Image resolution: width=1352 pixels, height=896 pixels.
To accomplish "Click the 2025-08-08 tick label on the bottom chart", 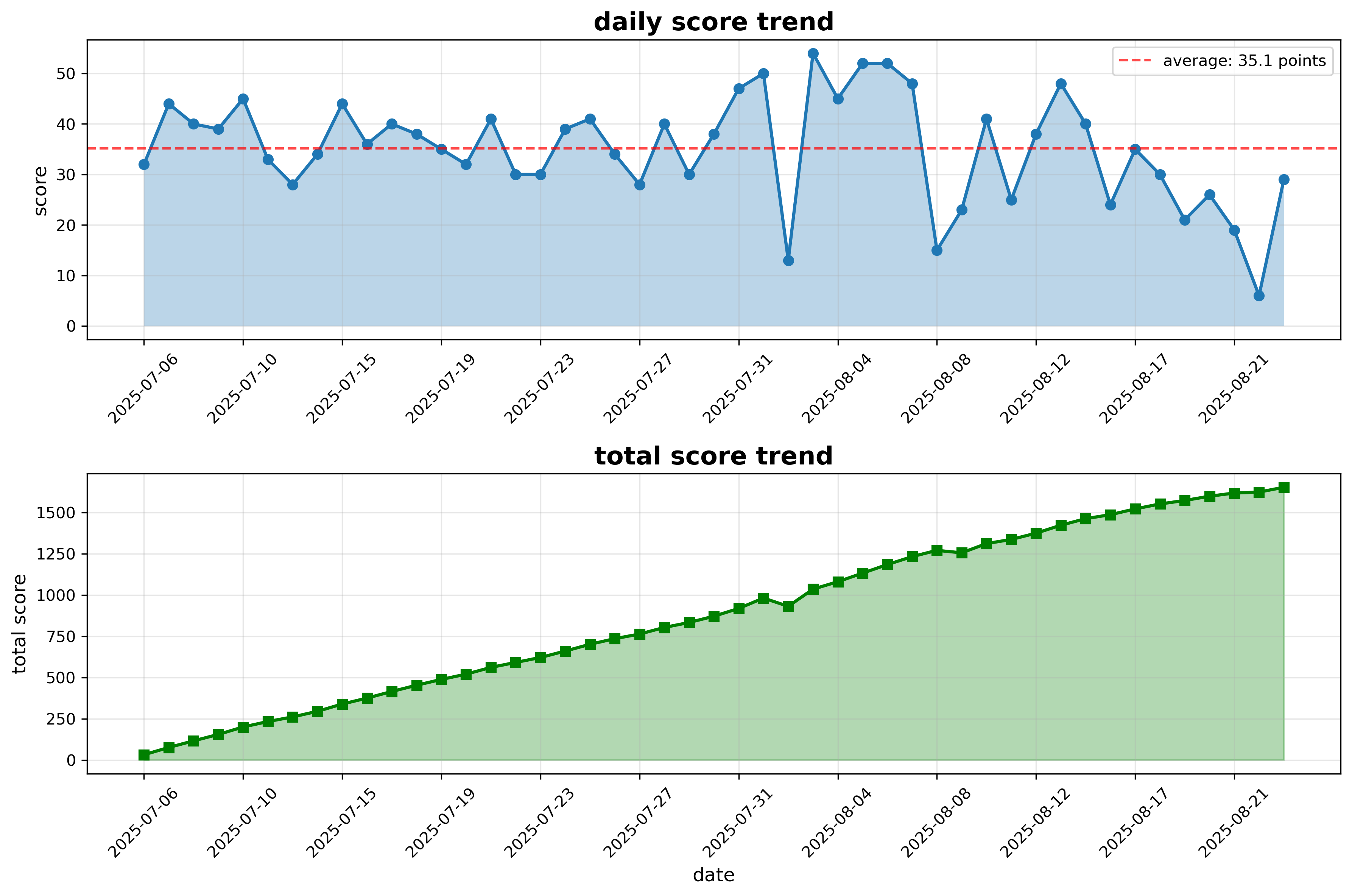I will [935, 823].
